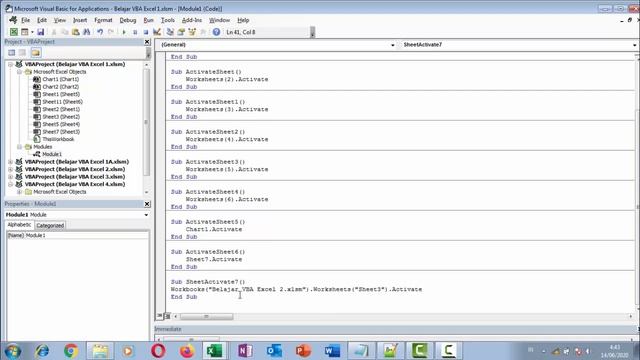Image resolution: width=640 pixels, height=360 pixels.
Task: Click the Cut scissors toolbar icon
Action: [54, 32]
